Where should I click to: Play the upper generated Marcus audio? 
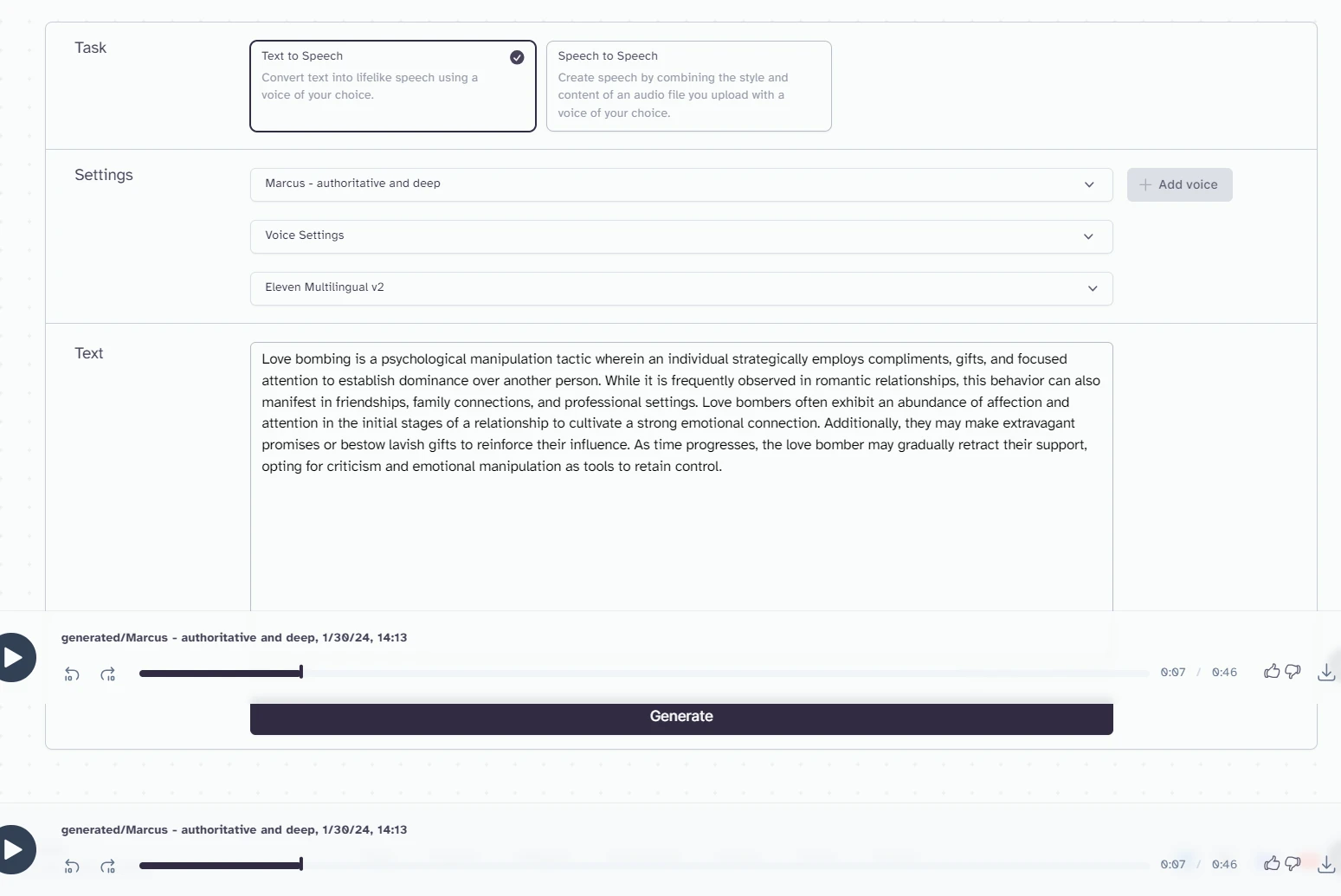coord(15,658)
